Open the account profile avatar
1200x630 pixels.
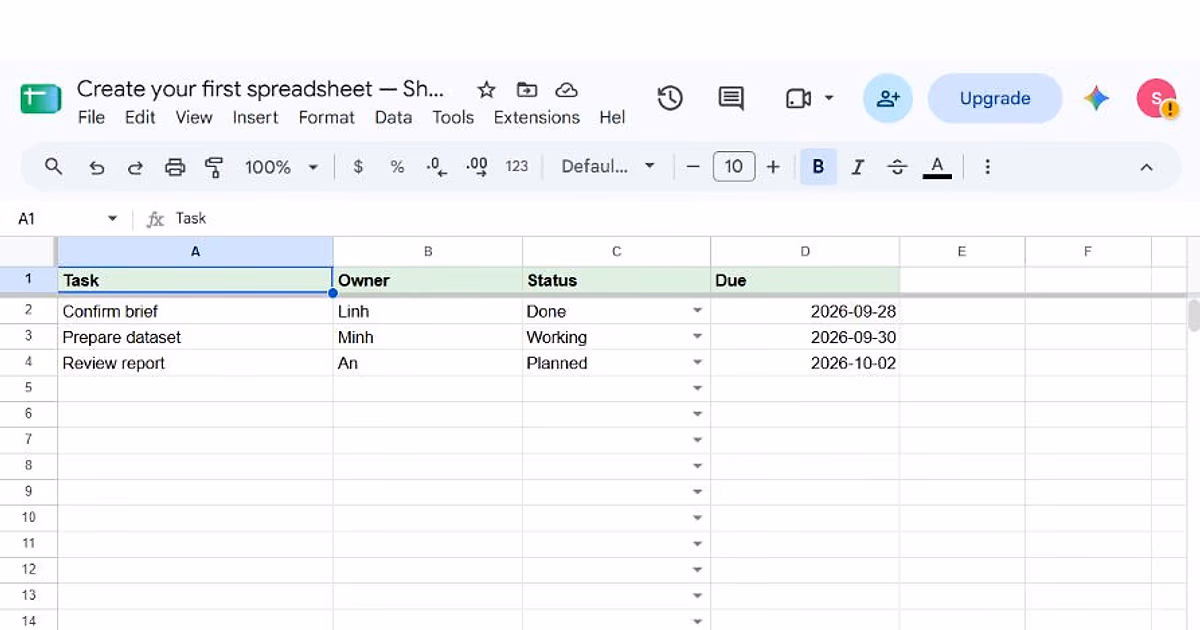(1157, 98)
